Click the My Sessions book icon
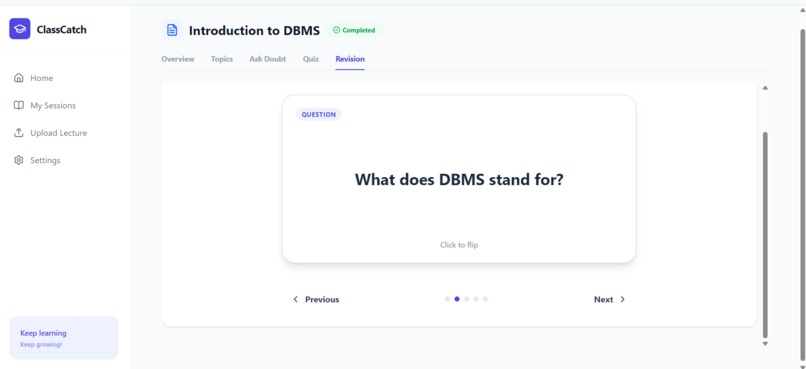The image size is (806, 369). [19, 105]
